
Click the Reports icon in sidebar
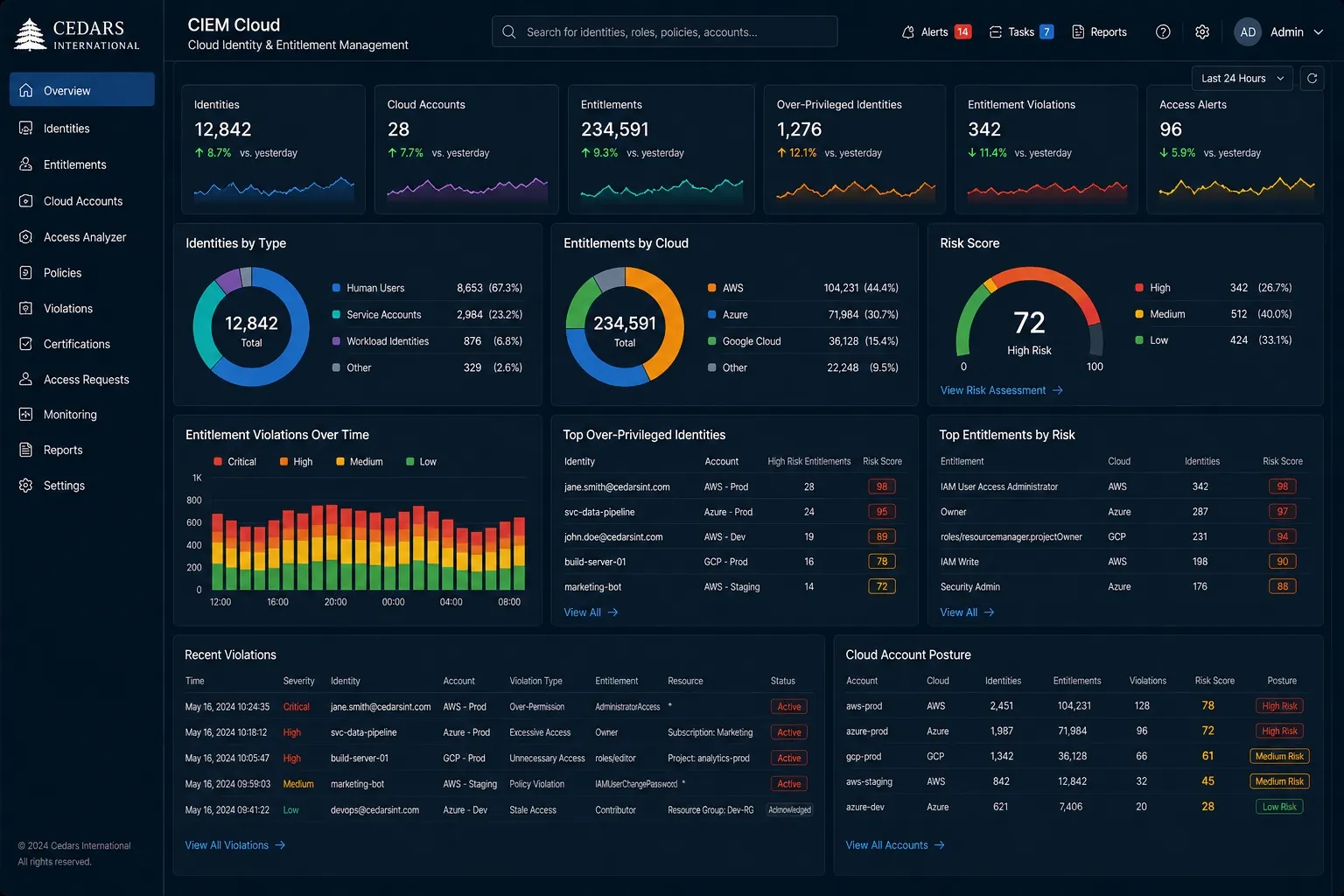click(26, 450)
